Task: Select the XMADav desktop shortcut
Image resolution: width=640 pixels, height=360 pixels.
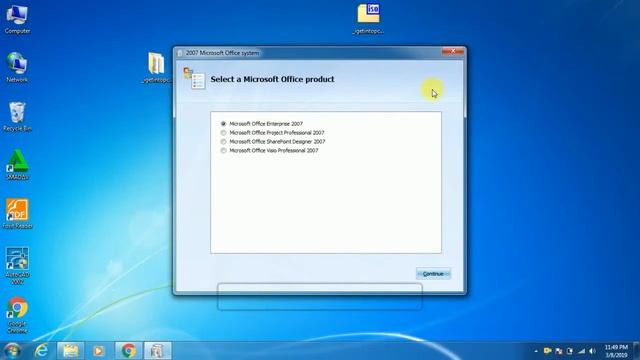Action: pos(17,165)
